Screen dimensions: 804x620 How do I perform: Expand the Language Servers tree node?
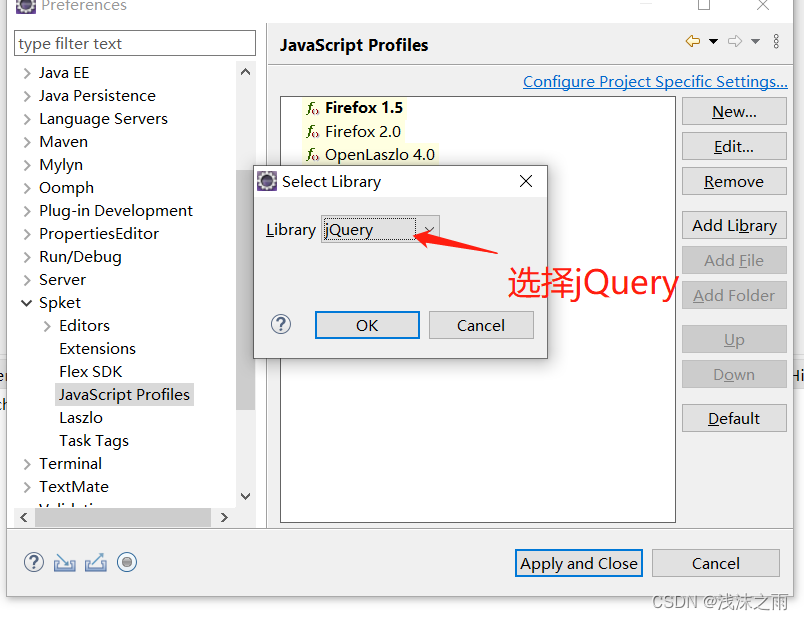(27, 119)
